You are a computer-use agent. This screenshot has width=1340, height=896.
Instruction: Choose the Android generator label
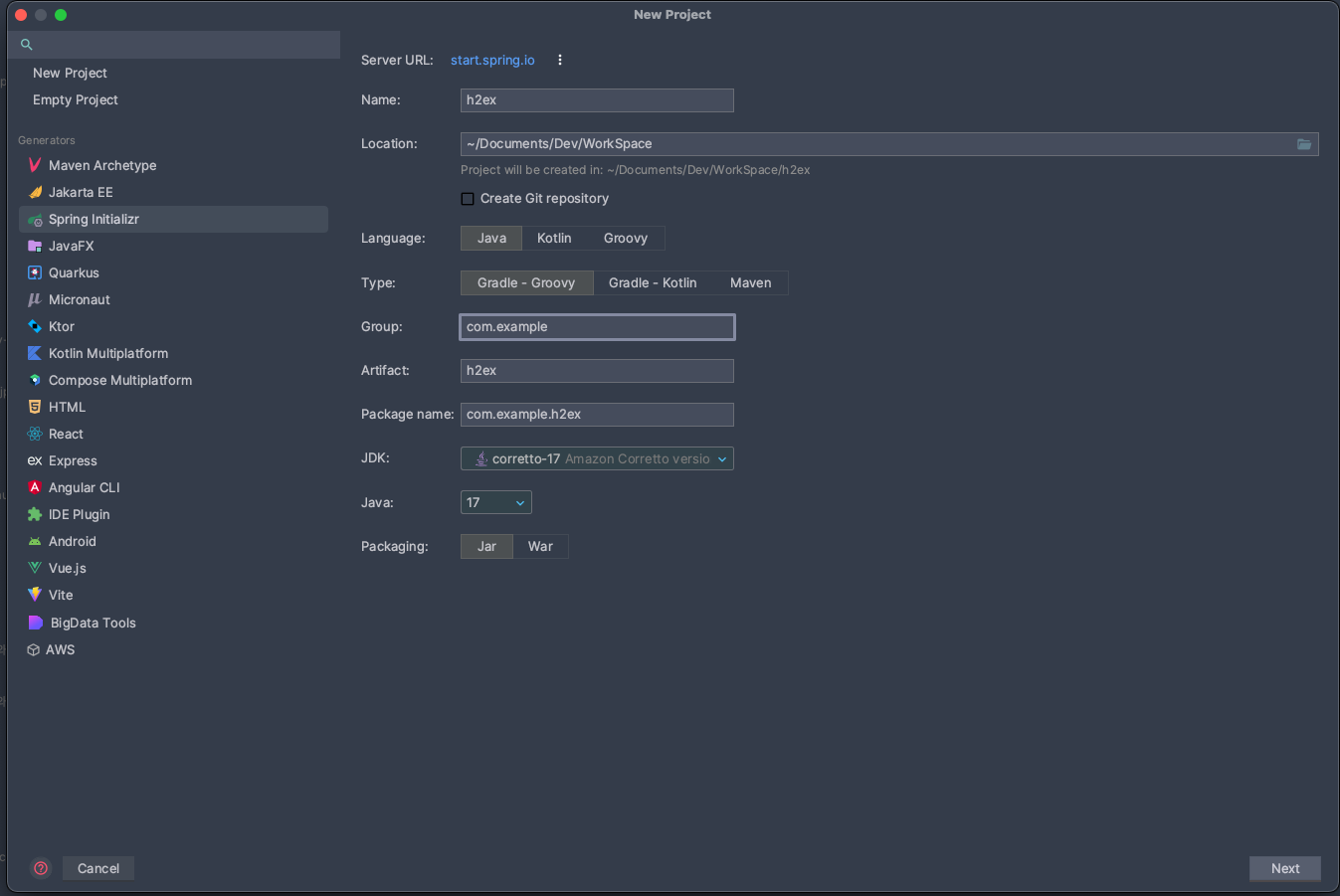[x=73, y=541]
